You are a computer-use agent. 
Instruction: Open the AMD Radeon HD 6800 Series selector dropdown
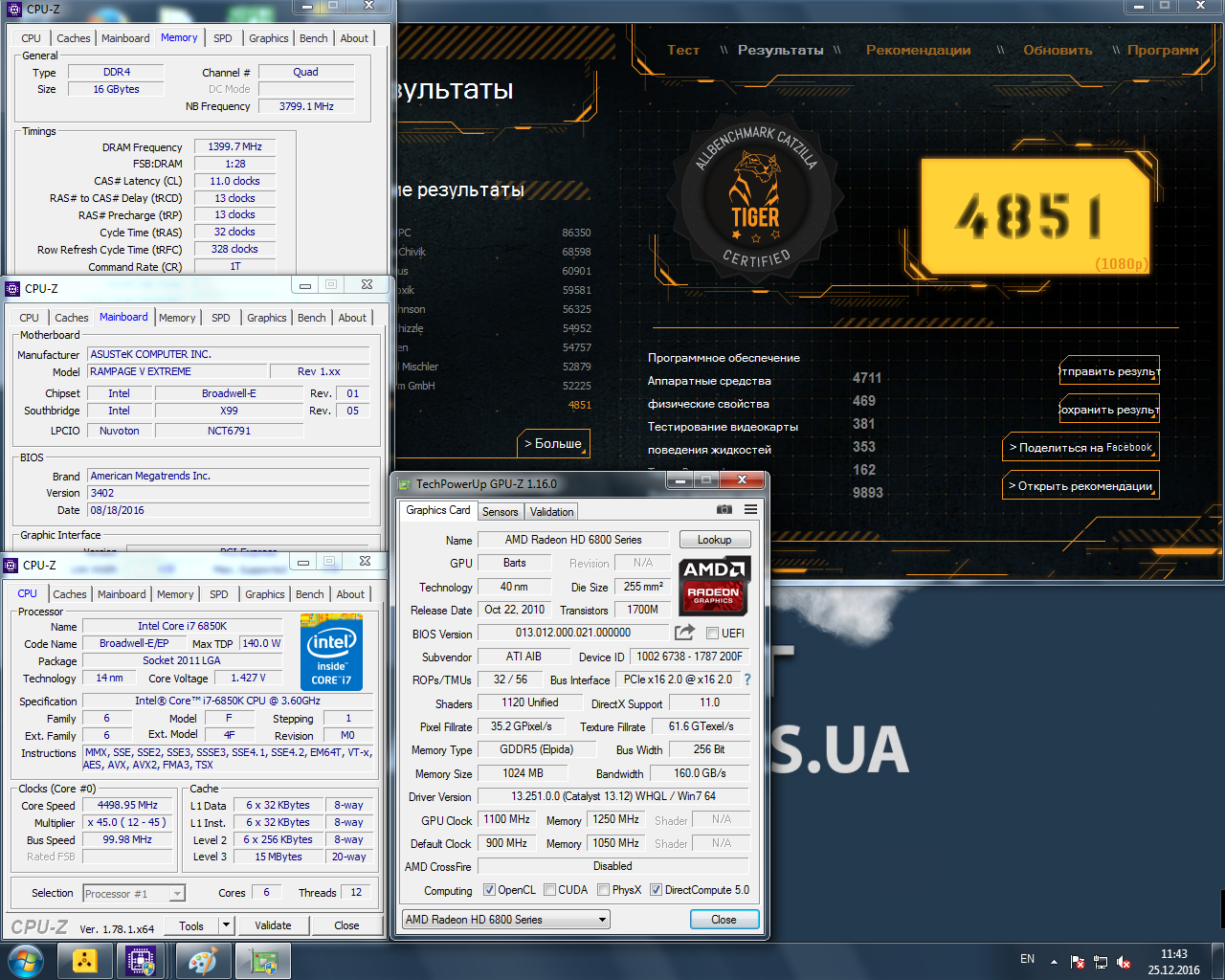tap(505, 920)
